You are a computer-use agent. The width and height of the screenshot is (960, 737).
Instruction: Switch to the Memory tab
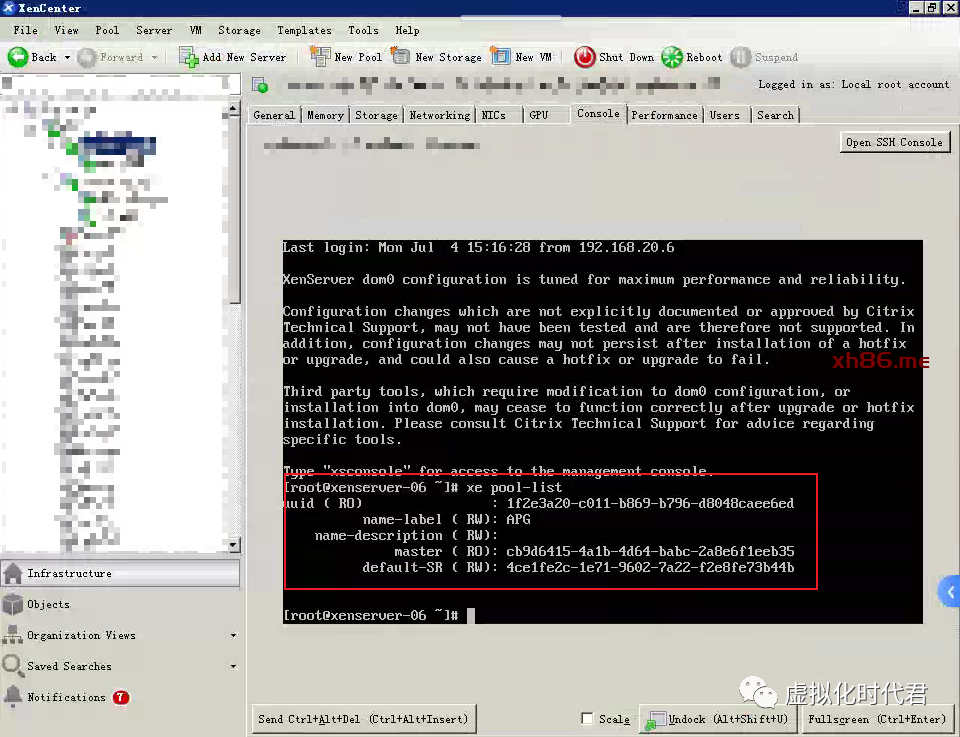(325, 115)
